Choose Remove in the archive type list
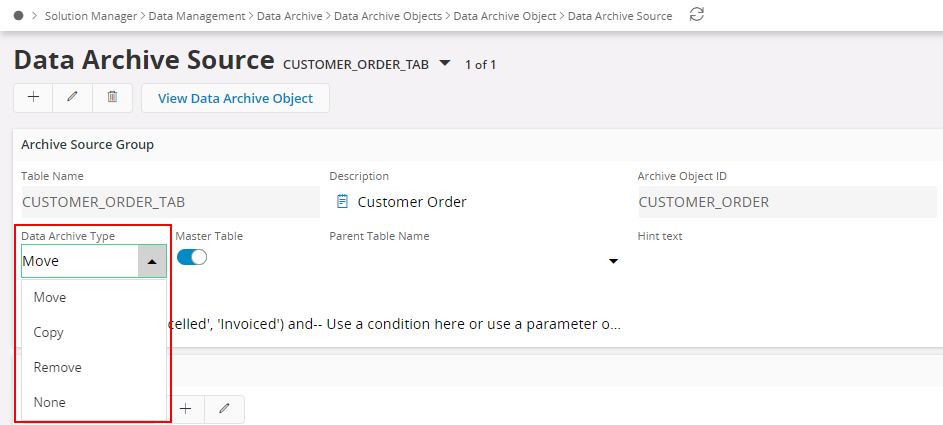This screenshot has width=943, height=425. coord(57,367)
